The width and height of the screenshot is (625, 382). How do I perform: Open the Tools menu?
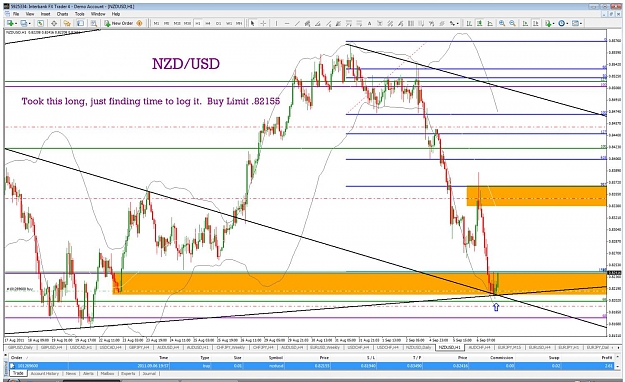(80, 14)
